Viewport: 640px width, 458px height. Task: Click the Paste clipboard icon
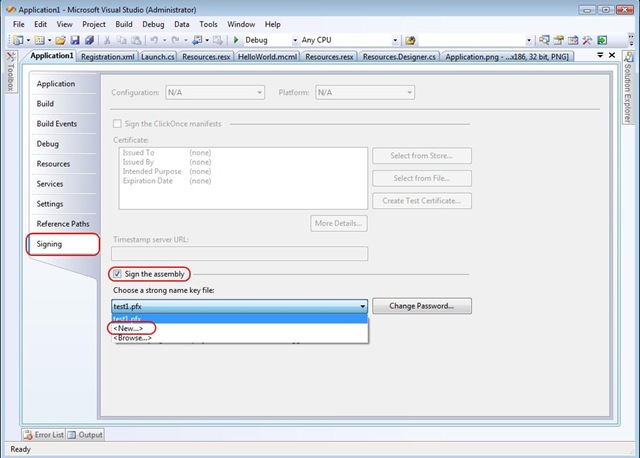136,40
